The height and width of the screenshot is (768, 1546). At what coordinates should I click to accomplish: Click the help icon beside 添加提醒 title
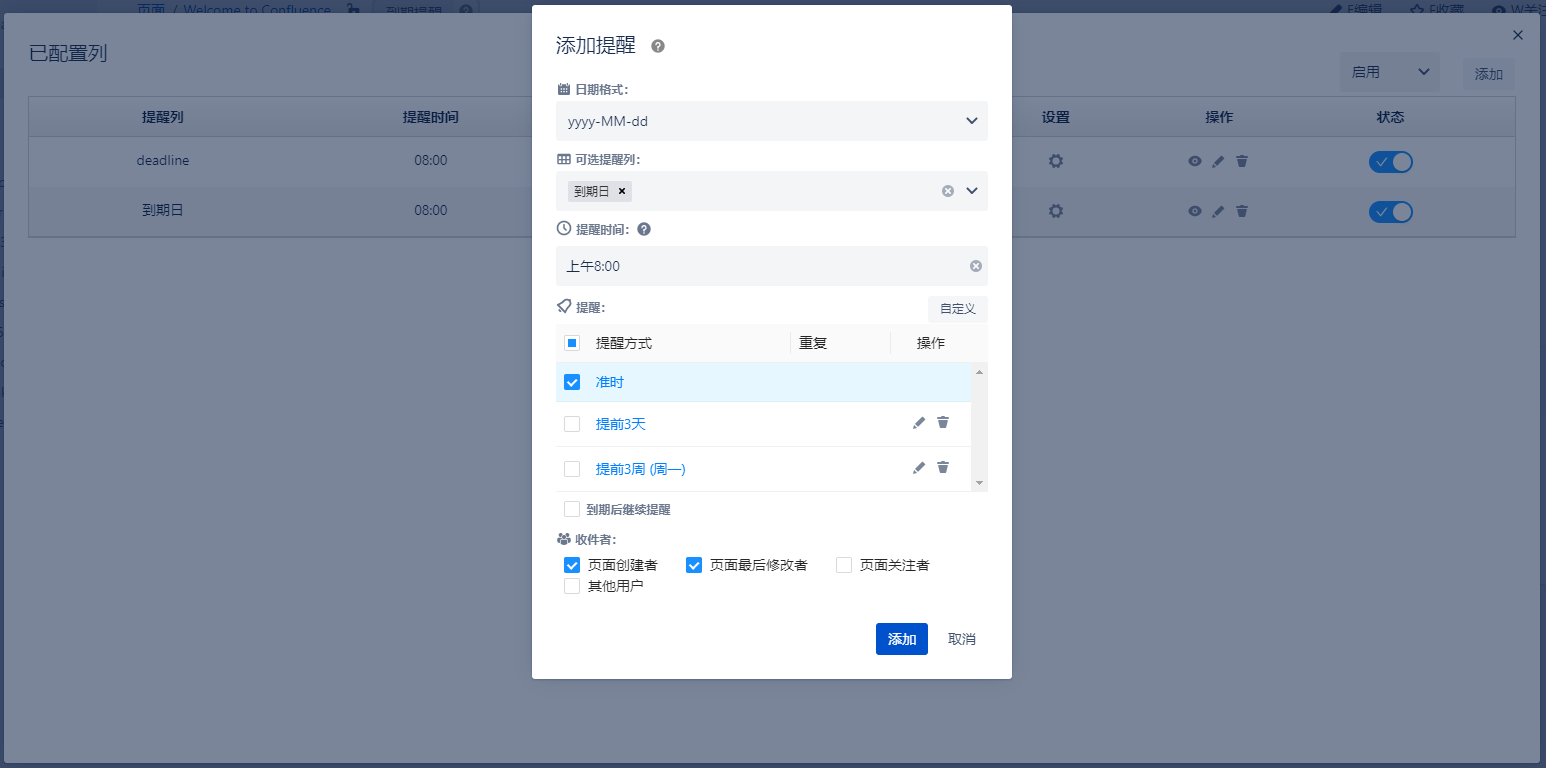pyautogui.click(x=658, y=46)
